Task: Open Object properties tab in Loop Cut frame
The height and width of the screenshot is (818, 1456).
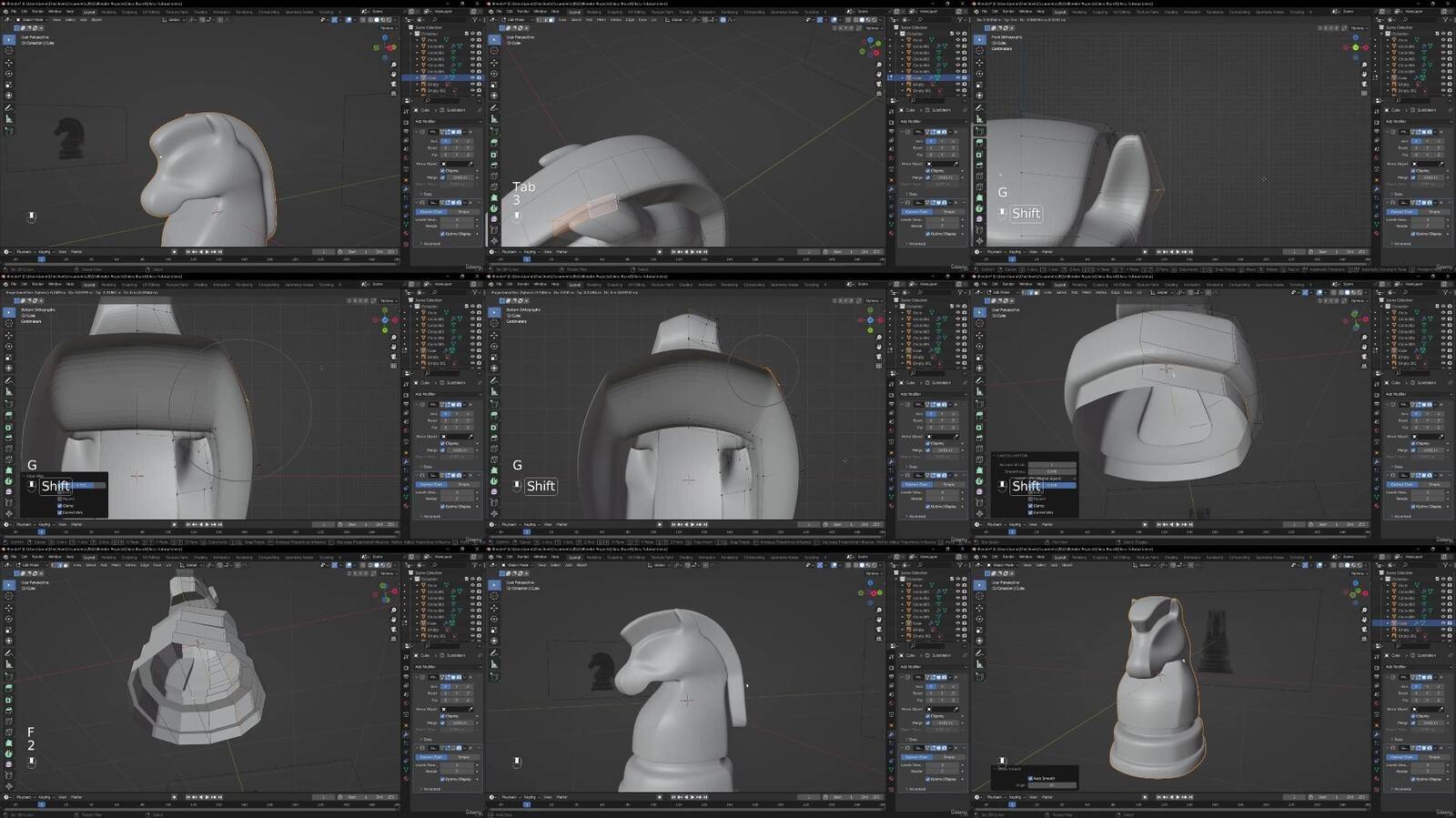Action: [x=1377, y=453]
